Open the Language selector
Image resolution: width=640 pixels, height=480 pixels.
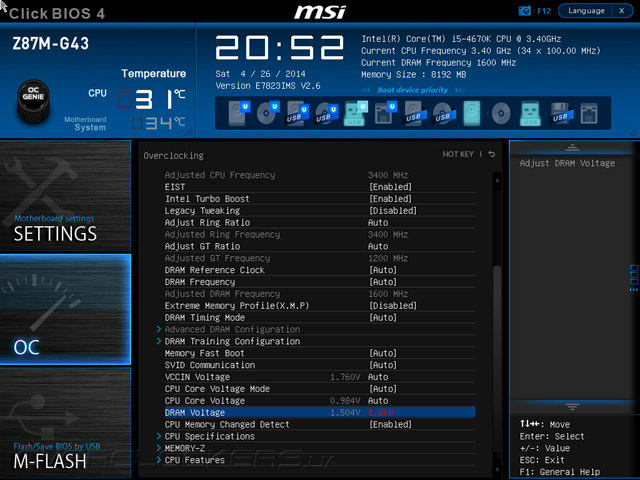click(586, 11)
